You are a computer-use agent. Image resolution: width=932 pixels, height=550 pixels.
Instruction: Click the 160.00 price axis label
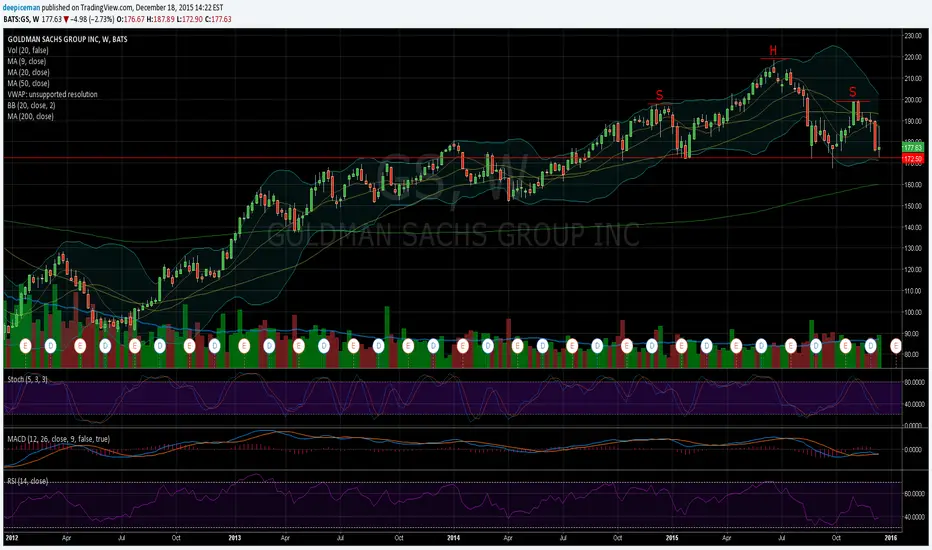(912, 185)
